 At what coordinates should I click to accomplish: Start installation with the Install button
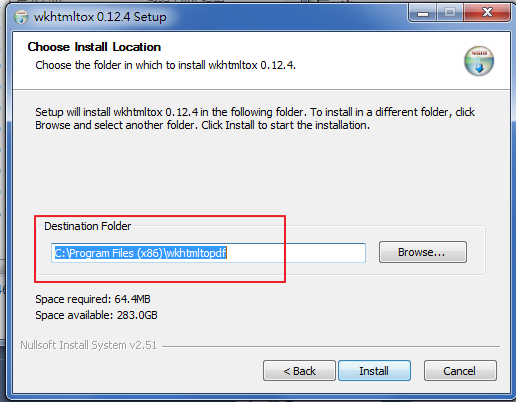374,371
